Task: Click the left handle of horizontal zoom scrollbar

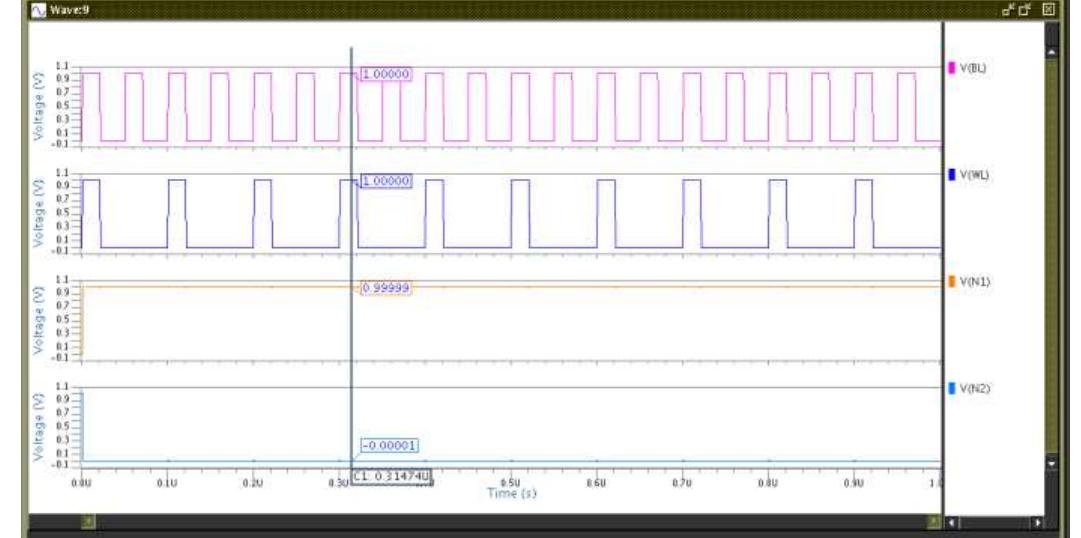Action: [89, 522]
